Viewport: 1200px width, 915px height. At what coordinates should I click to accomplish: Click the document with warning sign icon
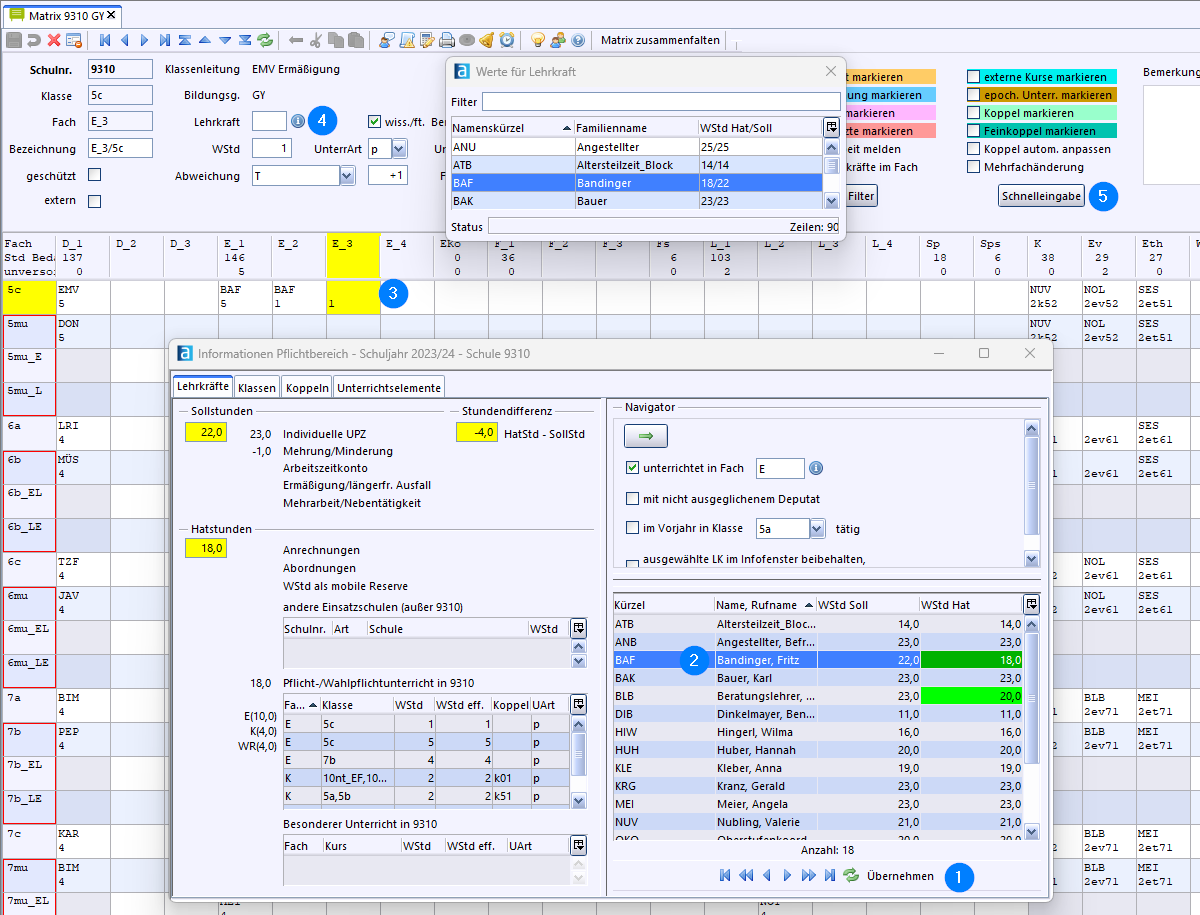407,40
